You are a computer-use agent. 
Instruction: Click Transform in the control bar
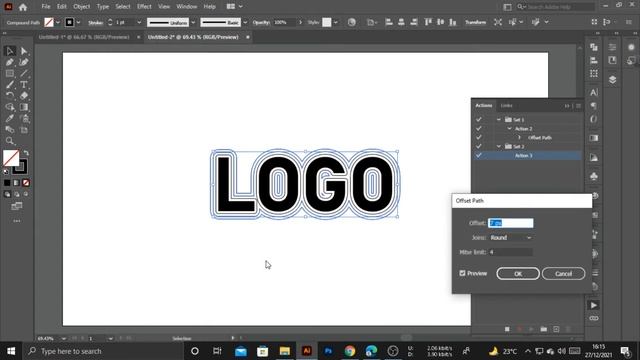point(476,22)
